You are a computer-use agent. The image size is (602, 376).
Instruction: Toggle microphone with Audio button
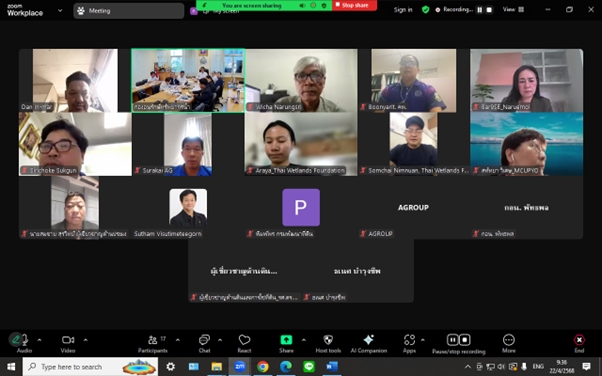tap(24, 344)
